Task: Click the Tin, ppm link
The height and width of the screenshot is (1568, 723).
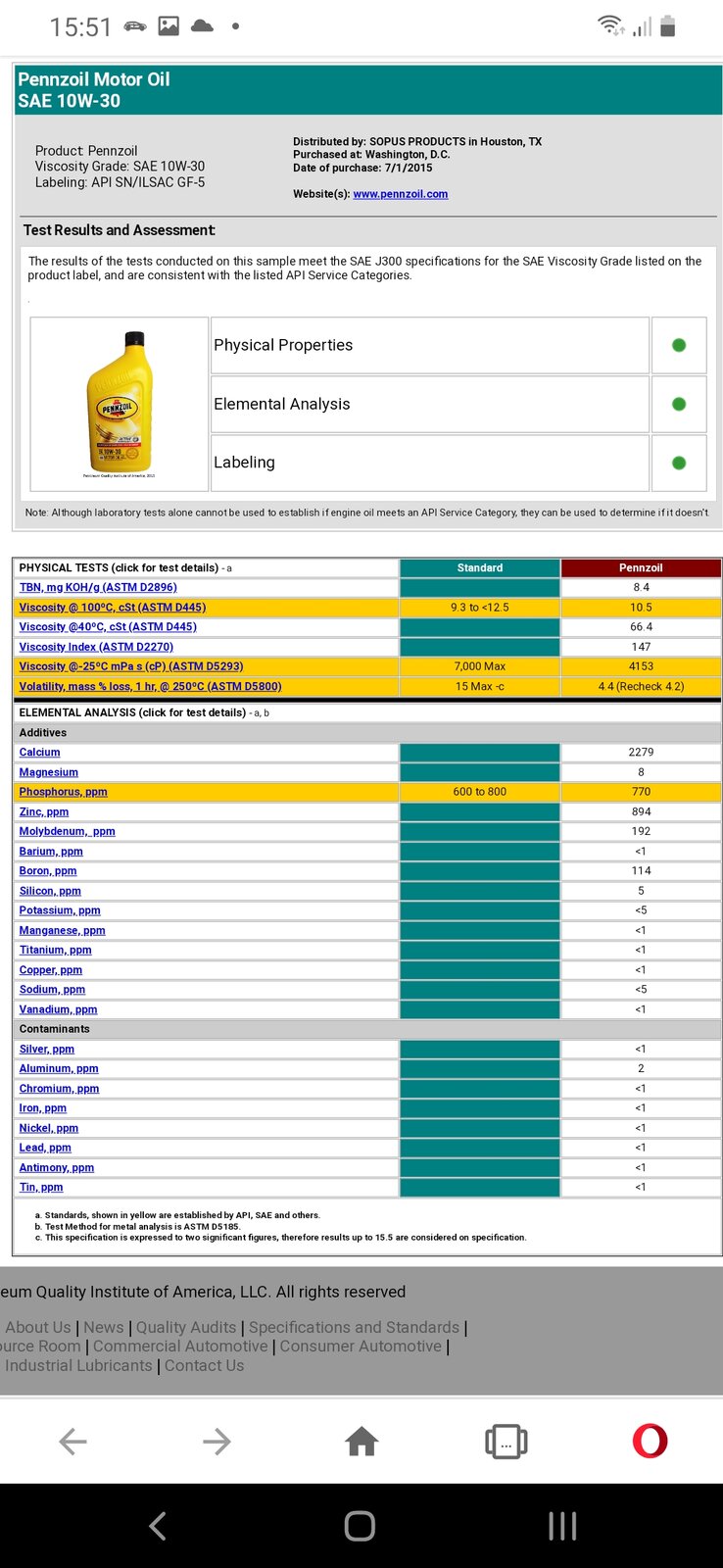Action: coord(40,1187)
